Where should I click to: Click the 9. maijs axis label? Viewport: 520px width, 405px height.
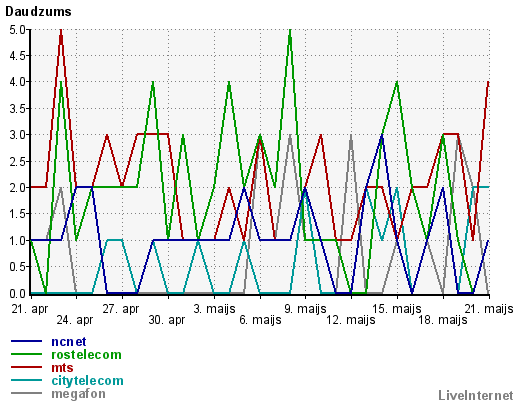coord(305,309)
